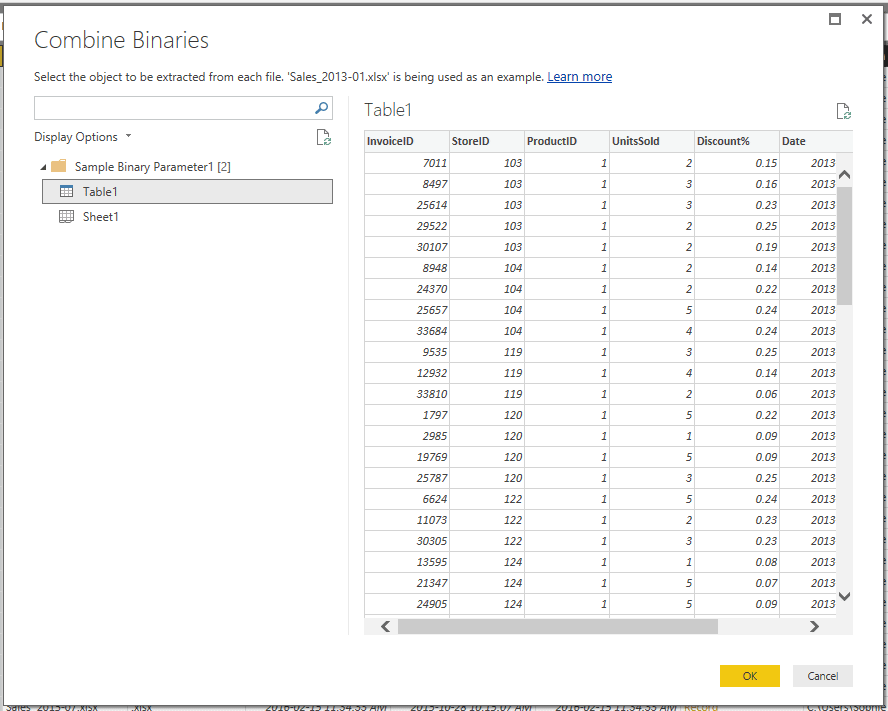Click the Sample Binary Parameter1 folder icon
Image resolution: width=888 pixels, height=711 pixels.
(x=59, y=167)
